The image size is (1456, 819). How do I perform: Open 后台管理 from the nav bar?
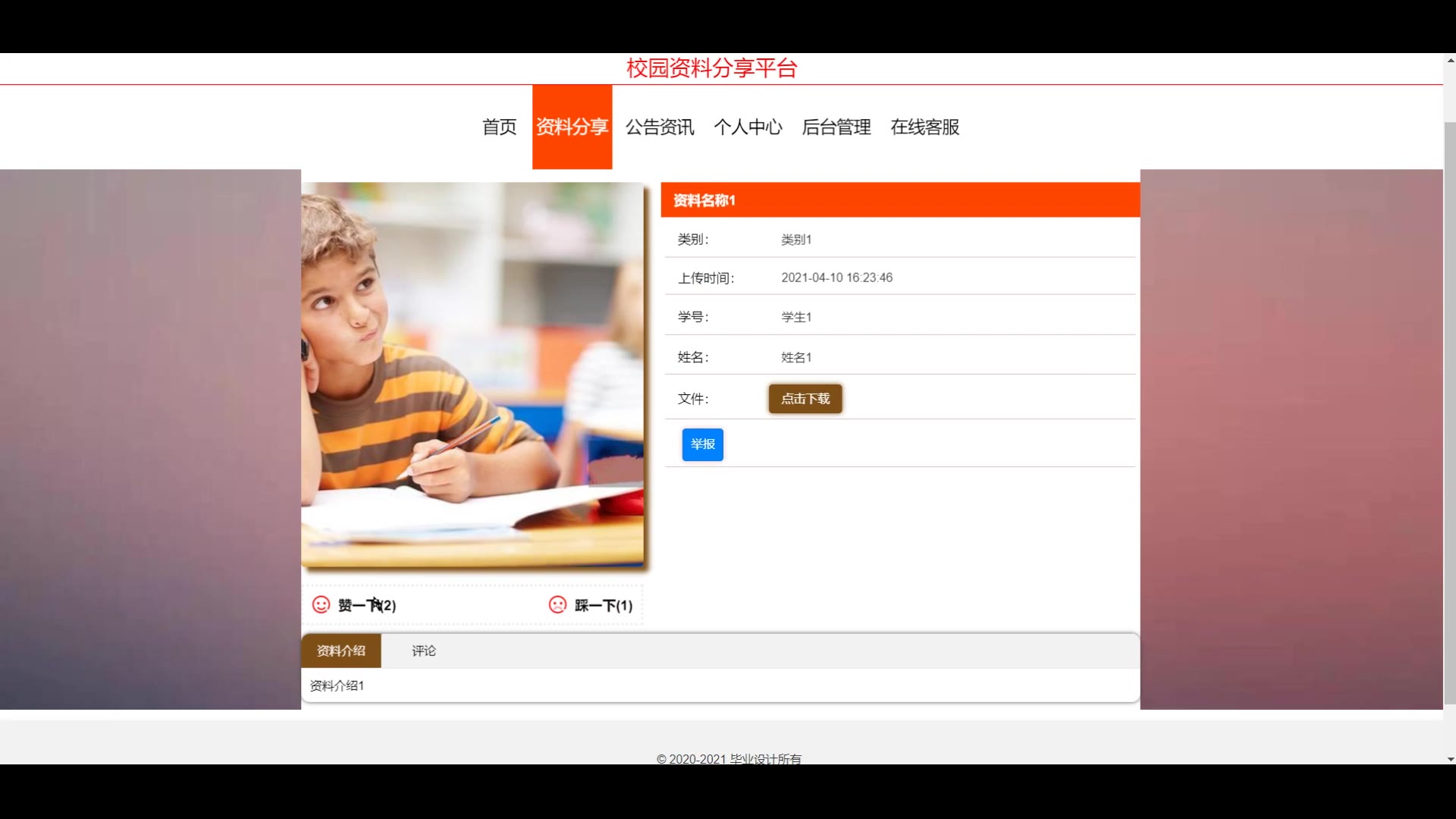tap(836, 127)
